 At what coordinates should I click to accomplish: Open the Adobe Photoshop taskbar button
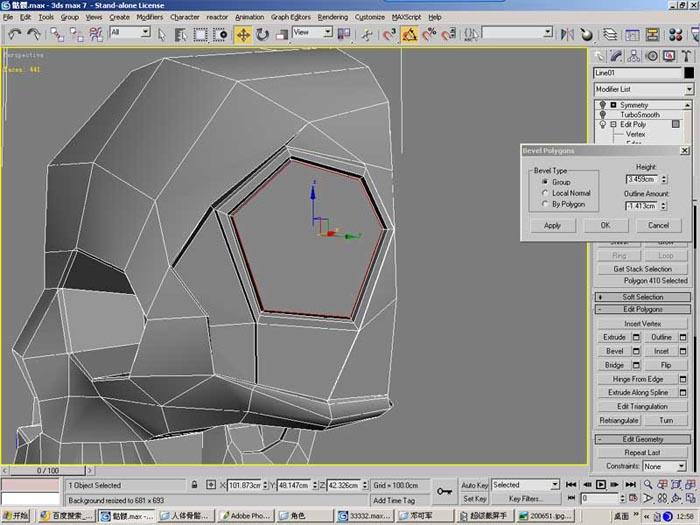pyautogui.click(x=245, y=516)
